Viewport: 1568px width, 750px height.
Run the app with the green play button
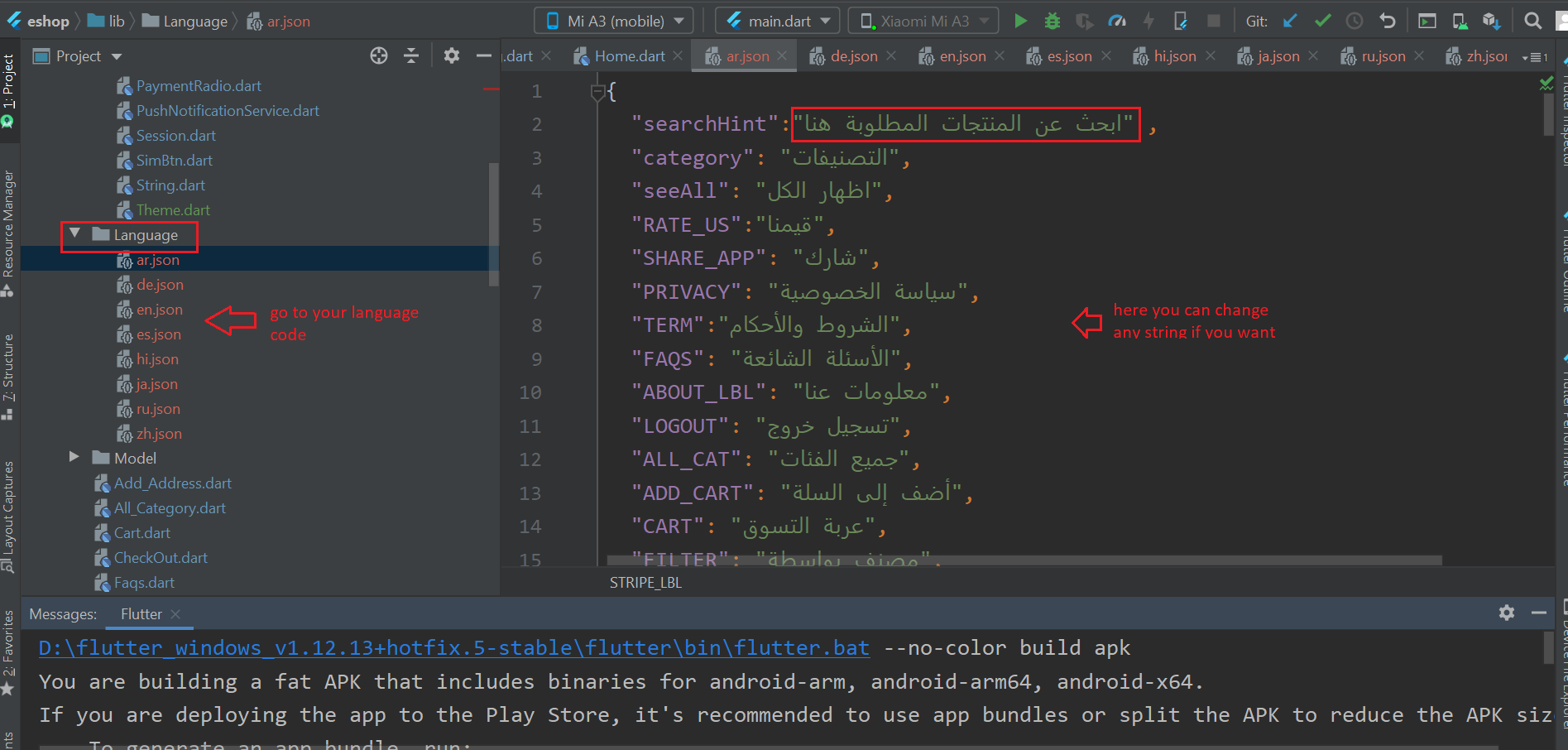1020,21
